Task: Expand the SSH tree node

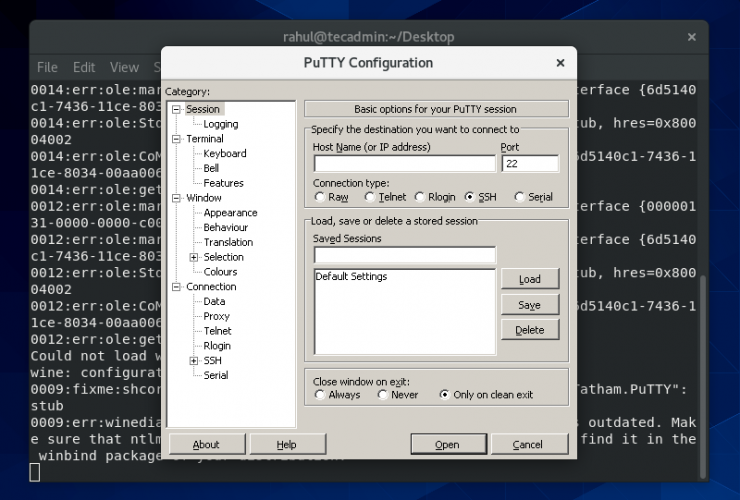Action: click(194, 360)
